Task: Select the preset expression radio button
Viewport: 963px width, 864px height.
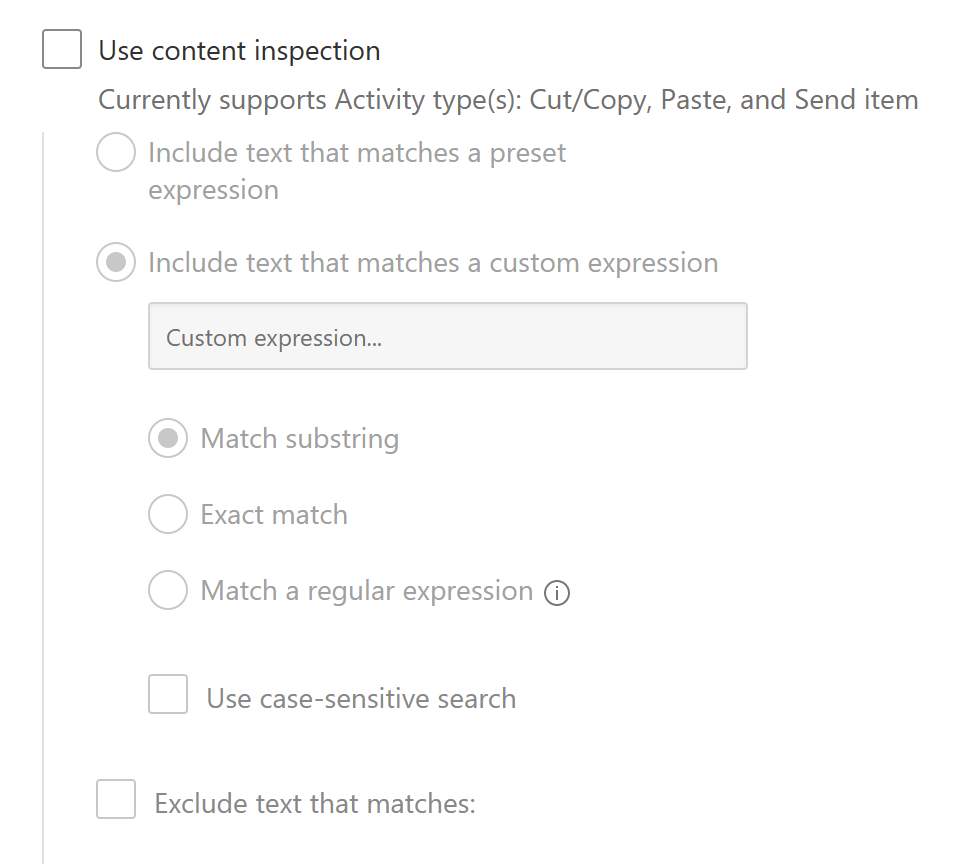Action: click(x=116, y=153)
